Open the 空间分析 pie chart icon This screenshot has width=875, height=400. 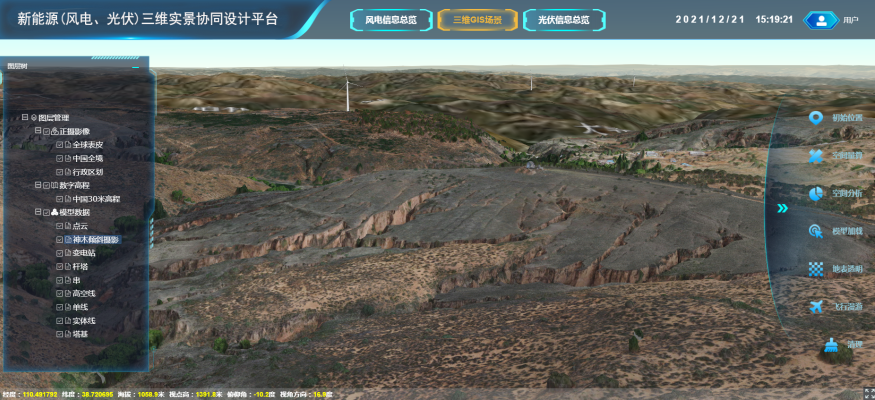[816, 193]
